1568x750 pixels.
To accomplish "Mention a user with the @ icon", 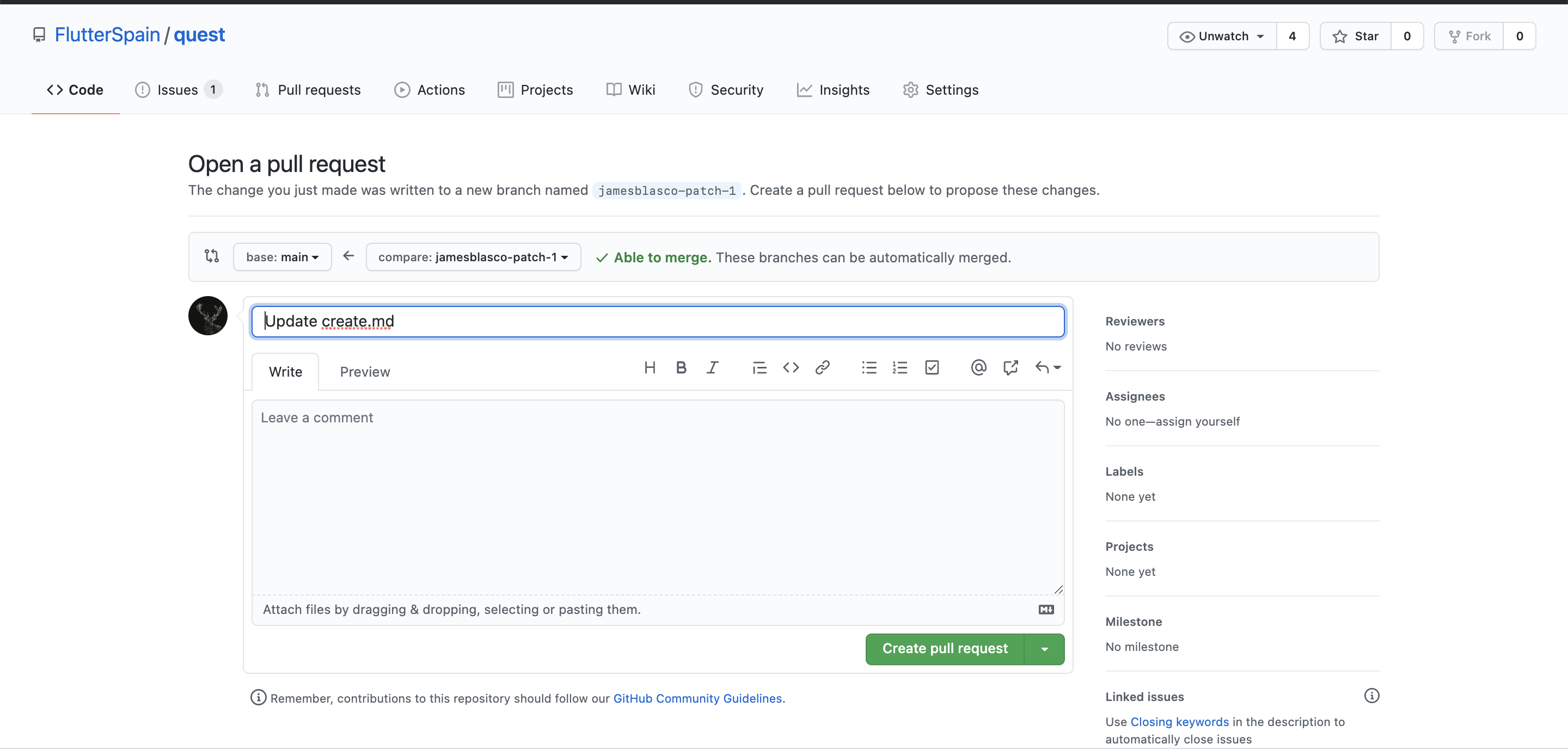I will coord(978,367).
